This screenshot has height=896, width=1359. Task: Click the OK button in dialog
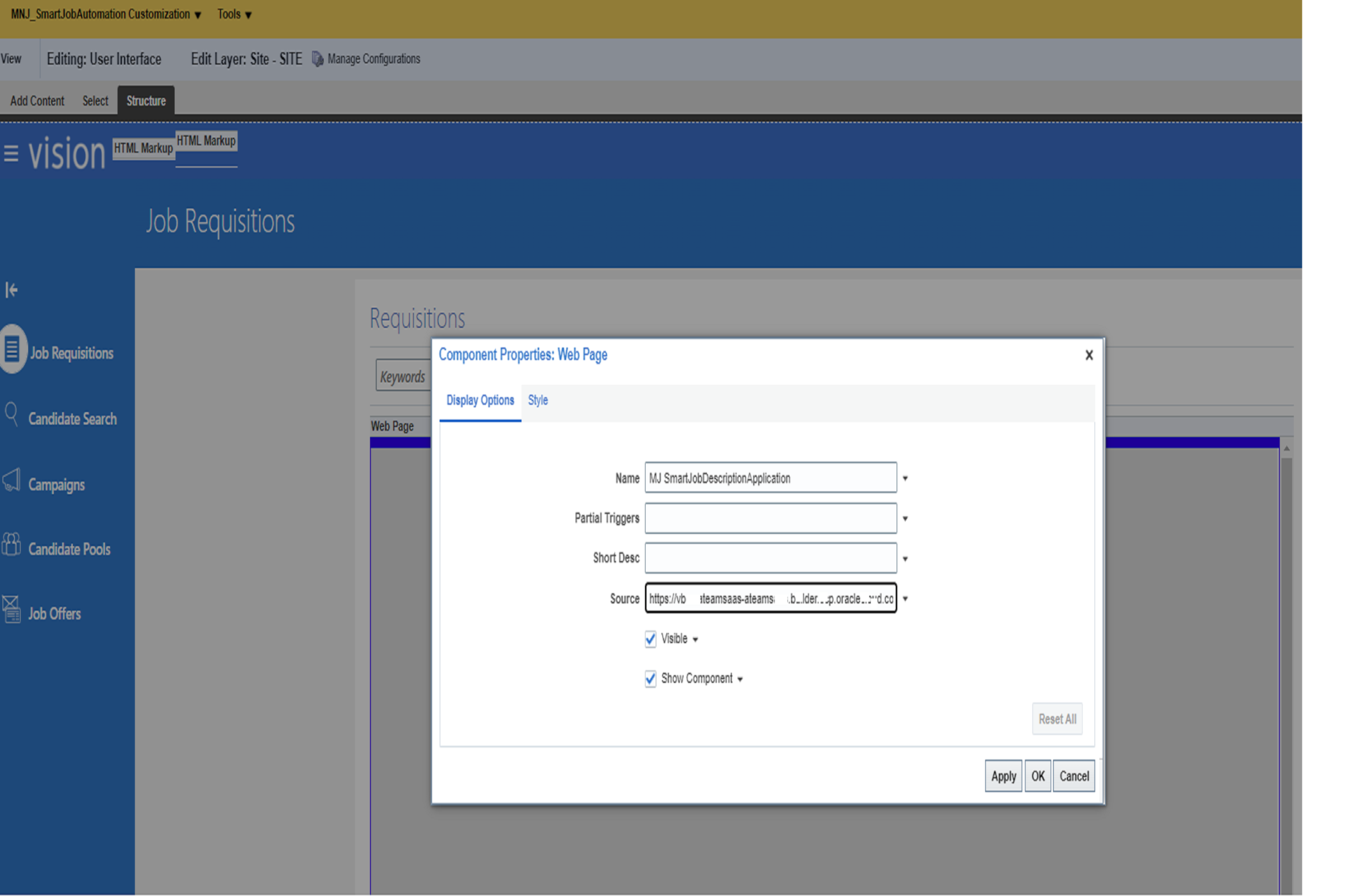click(1038, 776)
